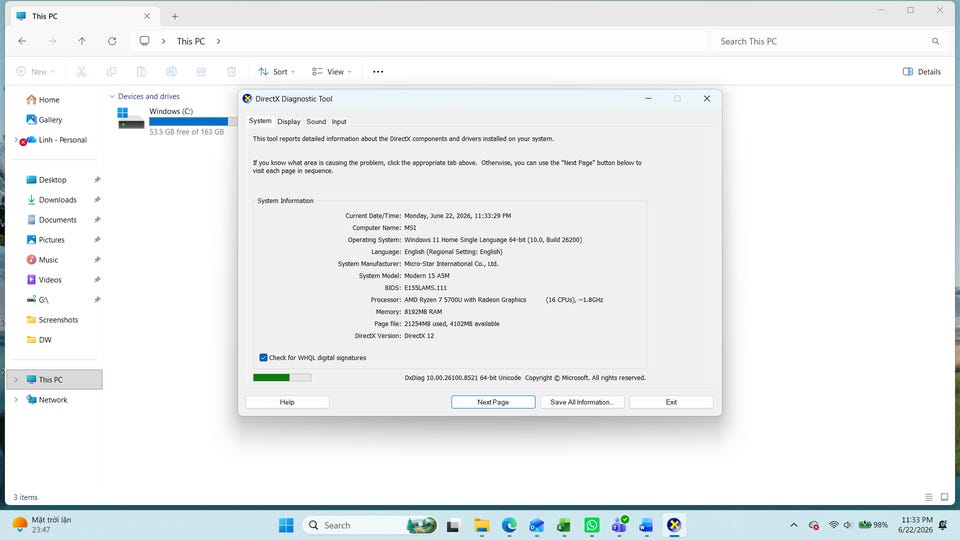Open Microsoft Edge from the taskbar
The width and height of the screenshot is (960, 540).
click(509, 525)
